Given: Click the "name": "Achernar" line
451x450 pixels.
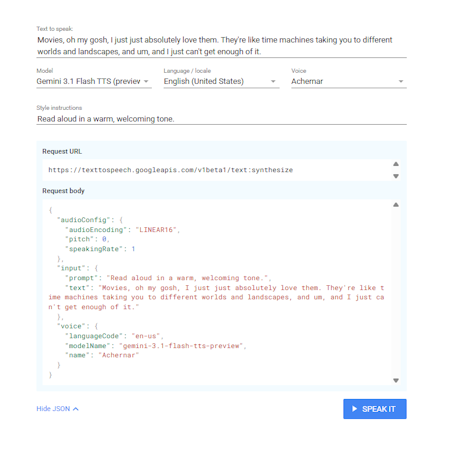Looking at the screenshot, I should pos(102,355).
